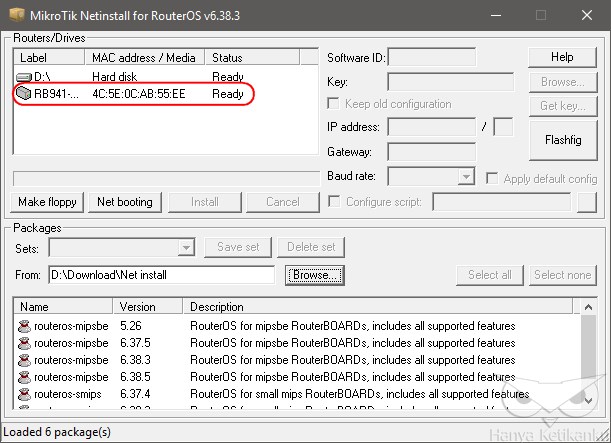
Task: Click the package list scroll up arrow
Action: [x=588, y=307]
